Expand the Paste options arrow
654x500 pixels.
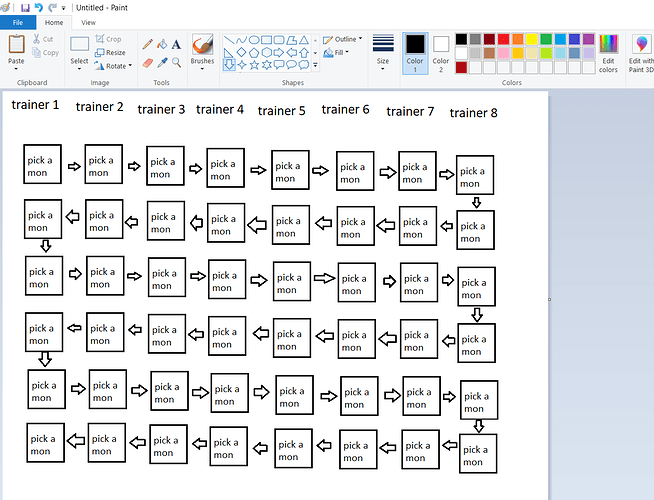coord(16,69)
